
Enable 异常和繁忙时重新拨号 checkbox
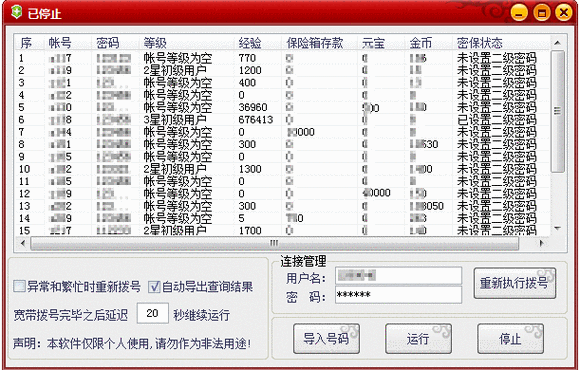[x=20, y=286]
